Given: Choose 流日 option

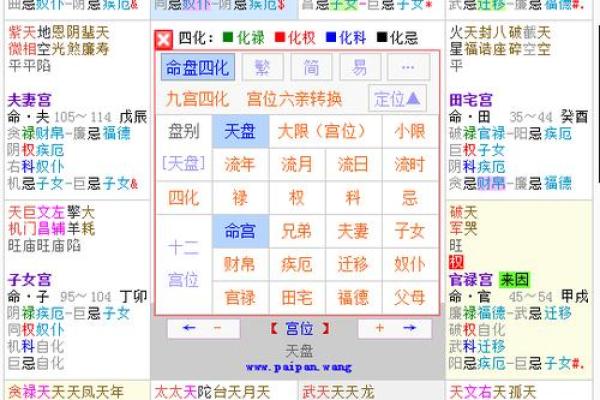Looking at the screenshot, I should [354, 165].
